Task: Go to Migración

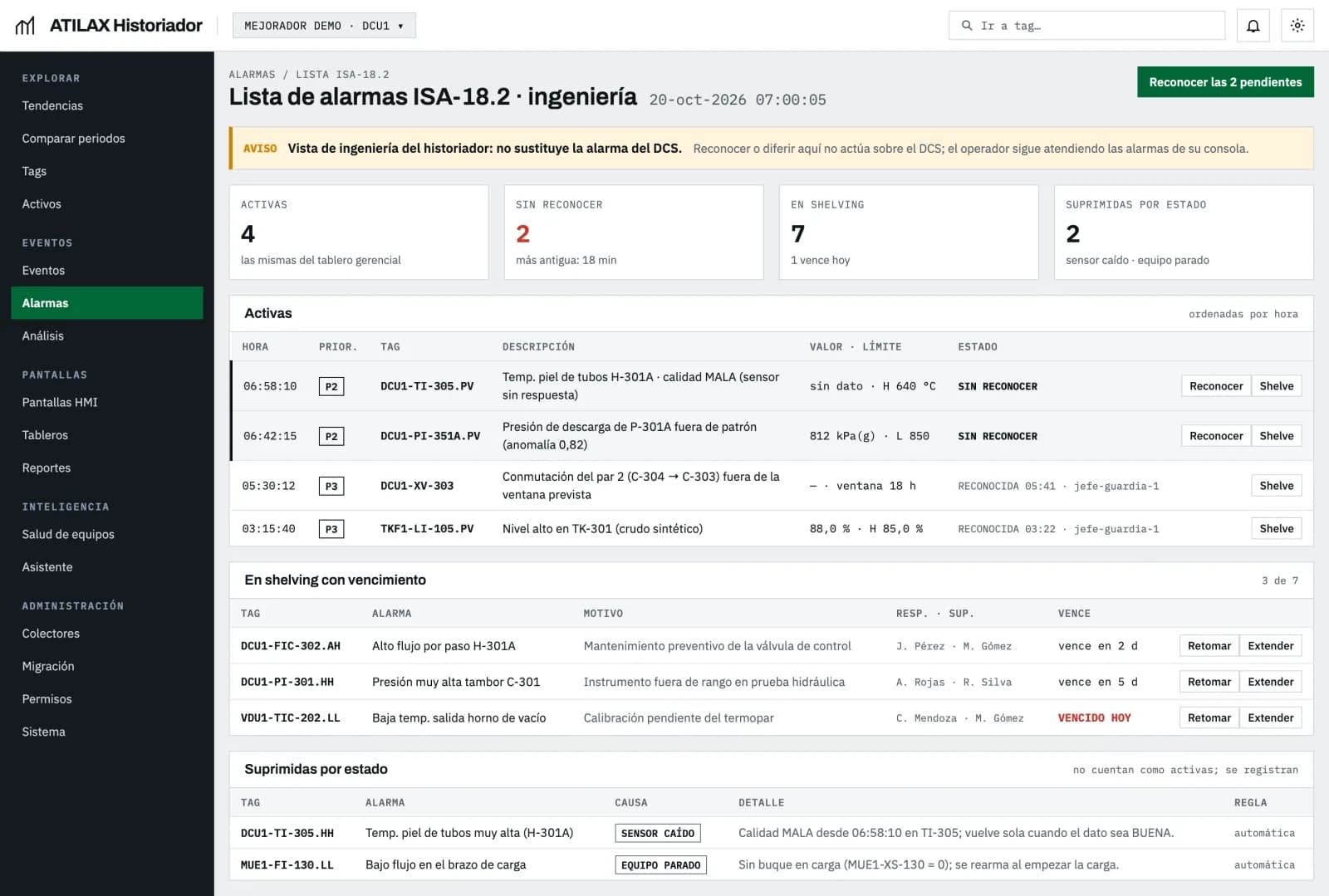Action: [x=107, y=666]
